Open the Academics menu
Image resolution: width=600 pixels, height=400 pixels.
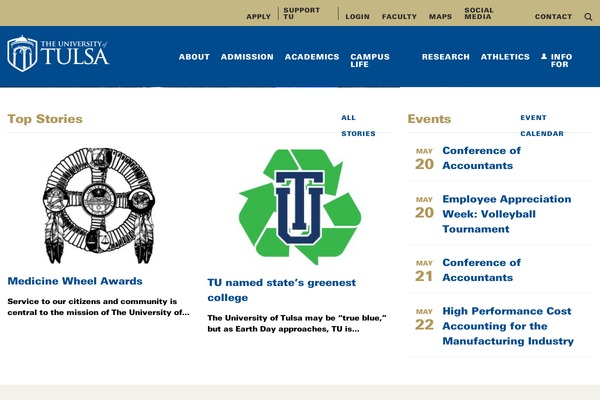[x=312, y=57]
